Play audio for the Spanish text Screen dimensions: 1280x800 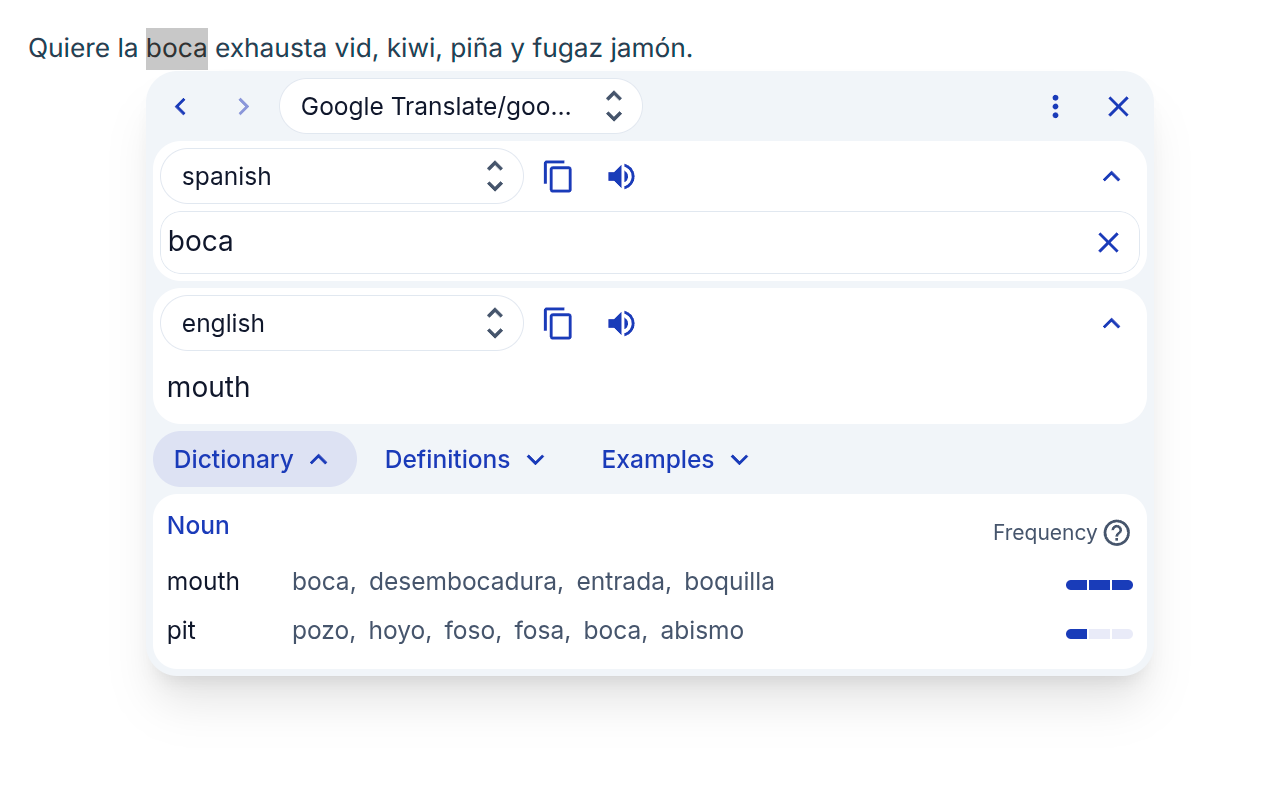tap(621, 177)
